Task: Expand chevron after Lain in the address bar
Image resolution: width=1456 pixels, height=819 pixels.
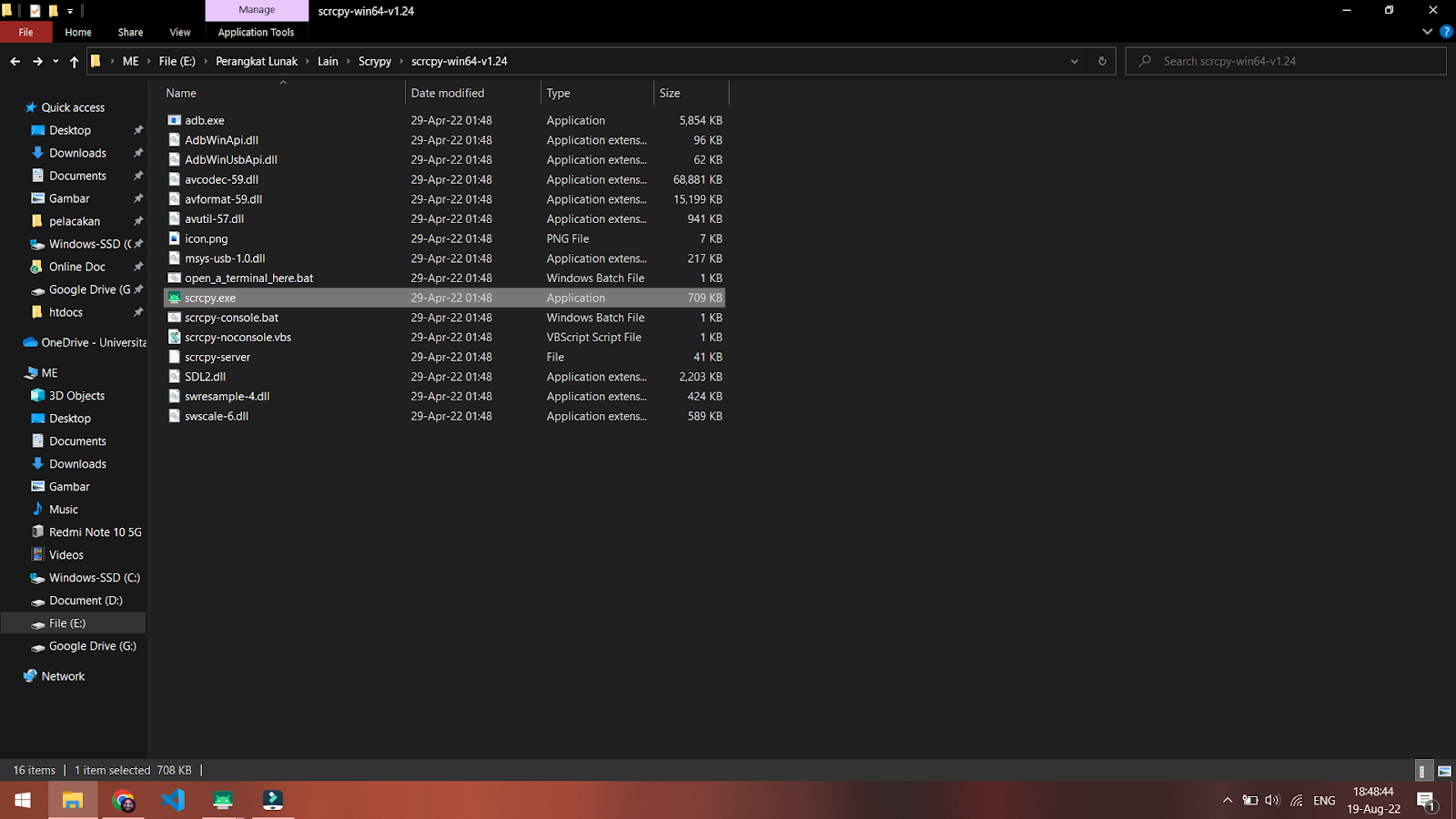Action: 348,61
